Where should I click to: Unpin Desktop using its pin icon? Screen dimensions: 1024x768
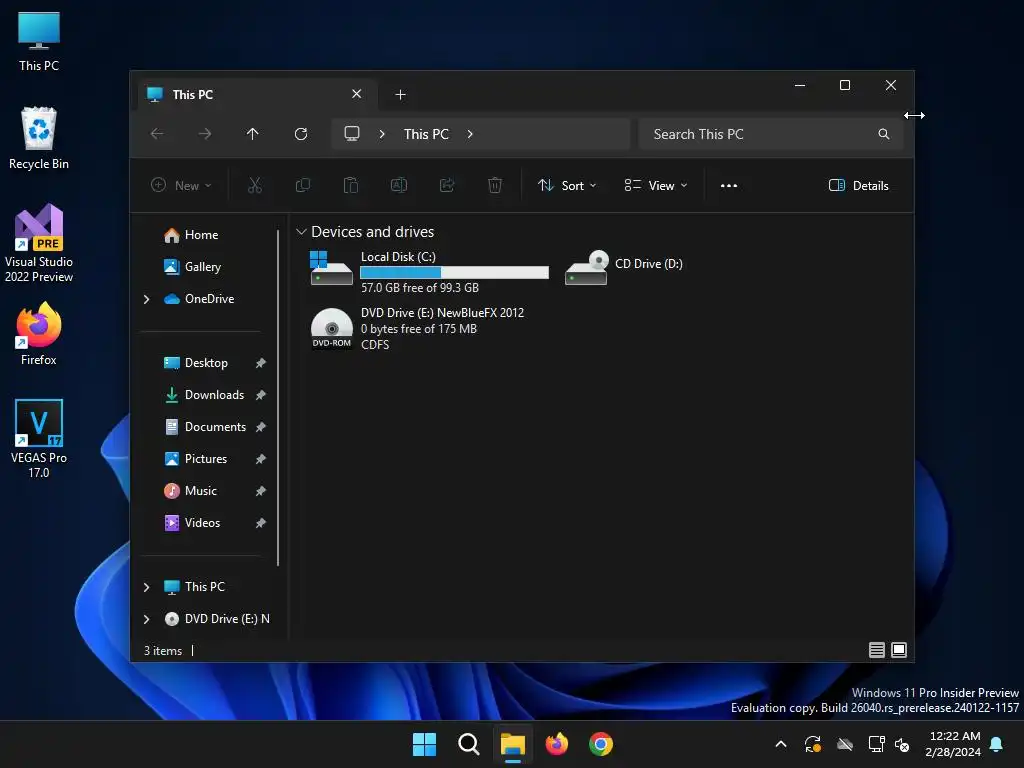tap(261, 363)
